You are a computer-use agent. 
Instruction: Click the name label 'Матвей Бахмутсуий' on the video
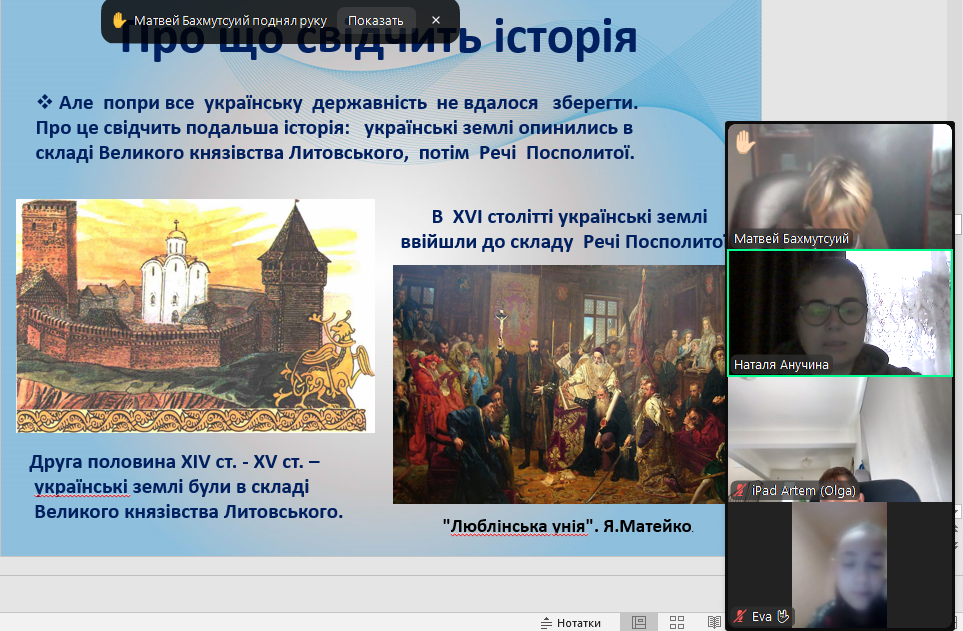click(791, 238)
